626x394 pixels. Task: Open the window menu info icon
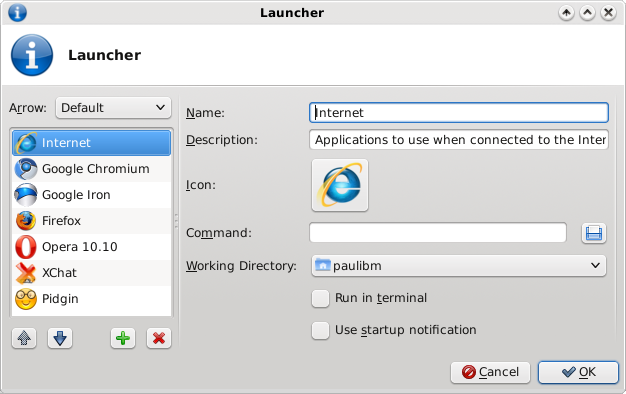click(17, 13)
